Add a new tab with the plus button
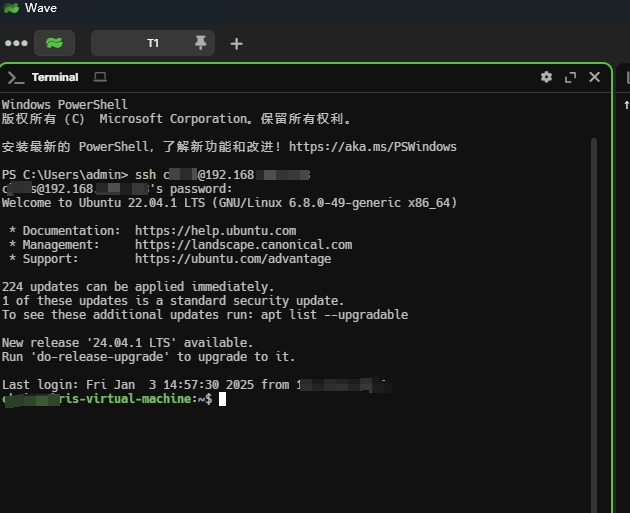This screenshot has height=513, width=630. 236,43
